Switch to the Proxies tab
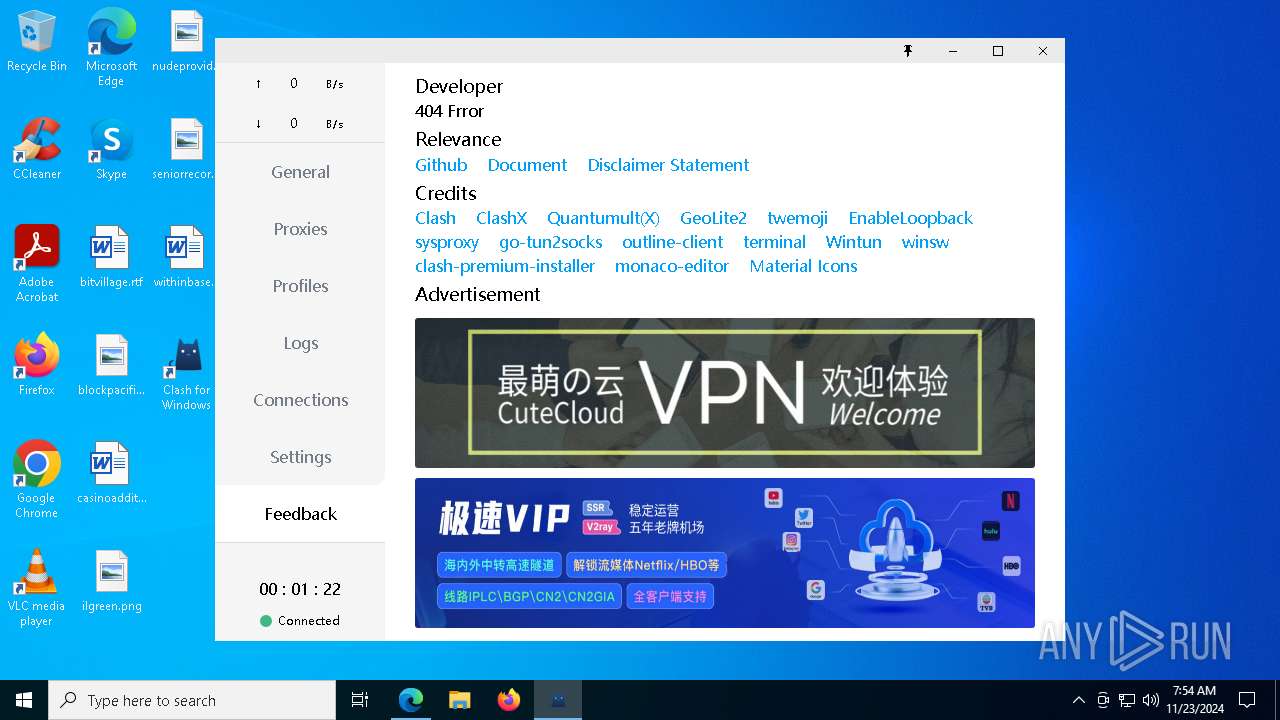This screenshot has width=1280, height=720. [300, 229]
